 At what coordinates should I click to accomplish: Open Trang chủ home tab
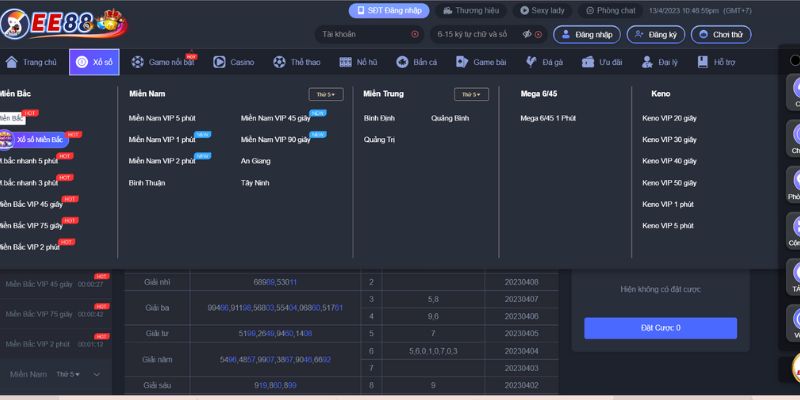(x=31, y=62)
